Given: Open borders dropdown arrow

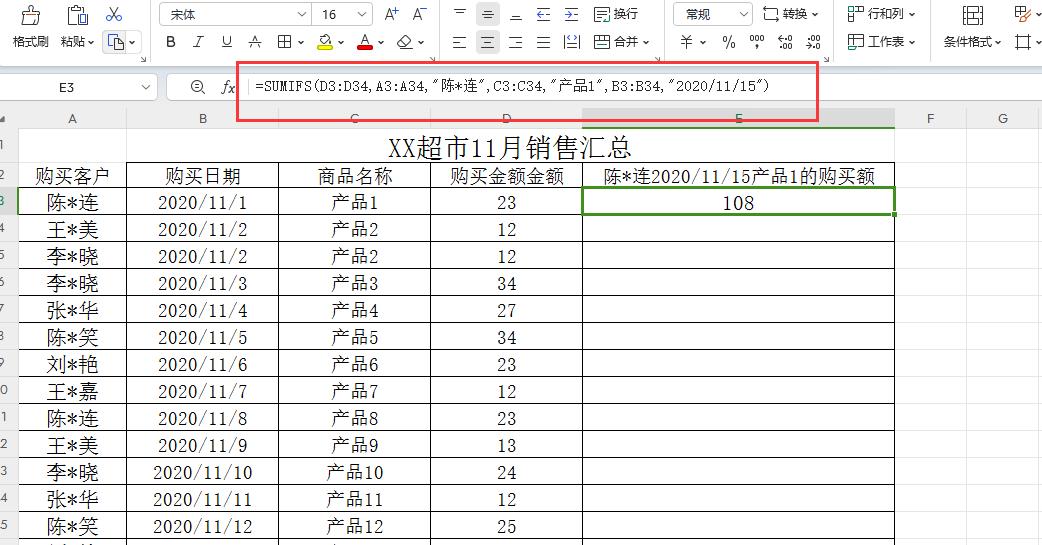Looking at the screenshot, I should (x=301, y=43).
